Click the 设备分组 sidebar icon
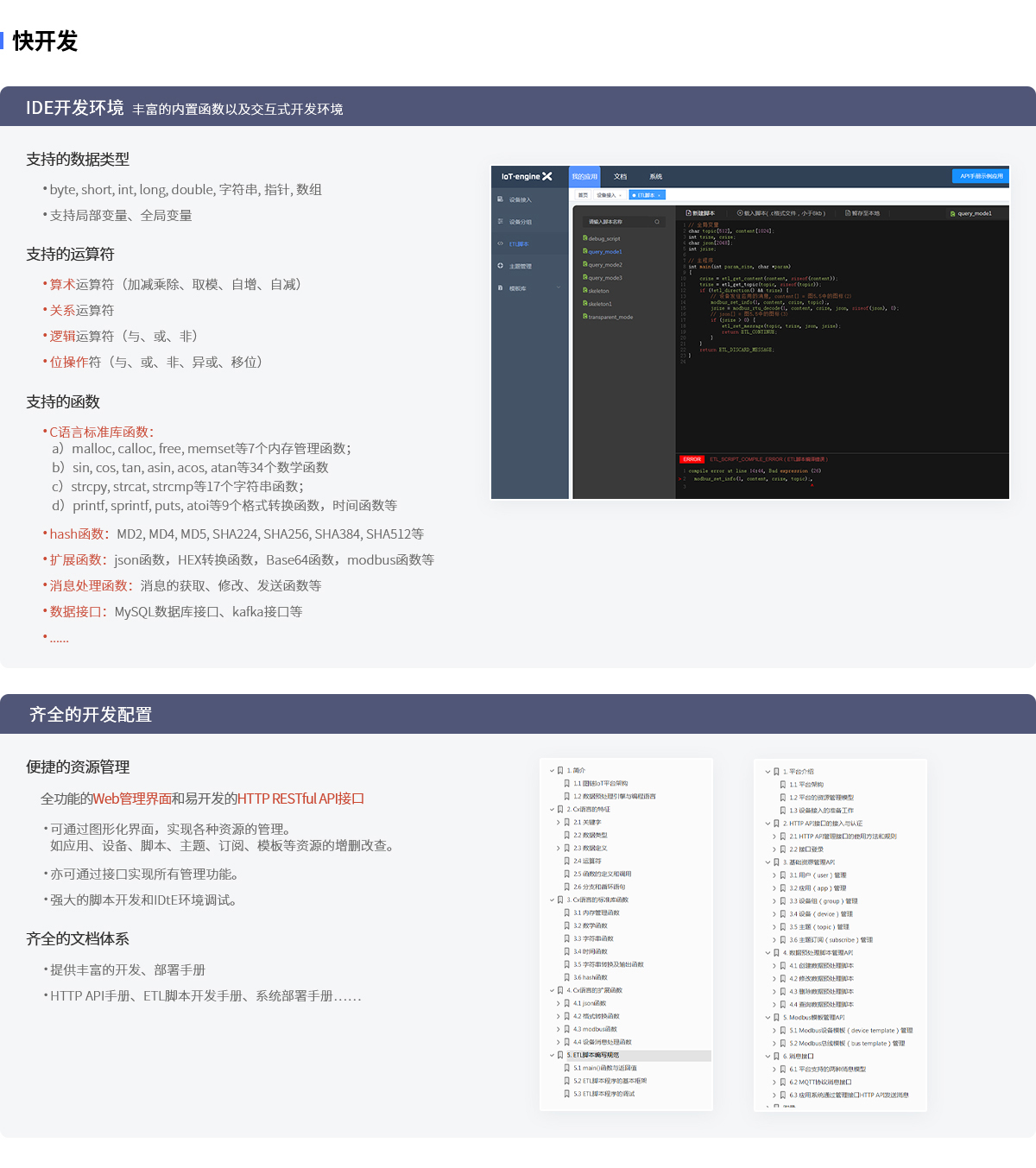 pos(500,222)
